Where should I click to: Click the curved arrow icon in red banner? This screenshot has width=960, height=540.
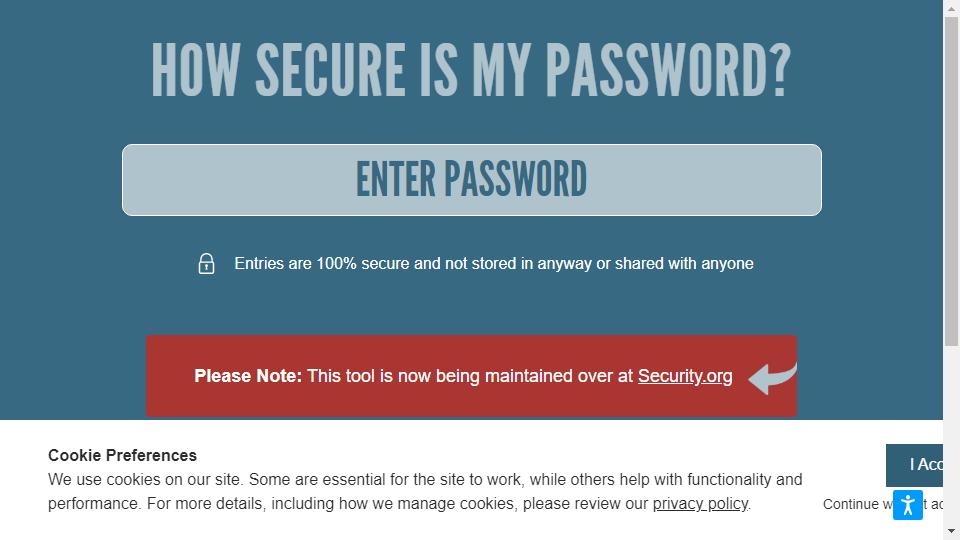pyautogui.click(x=773, y=379)
